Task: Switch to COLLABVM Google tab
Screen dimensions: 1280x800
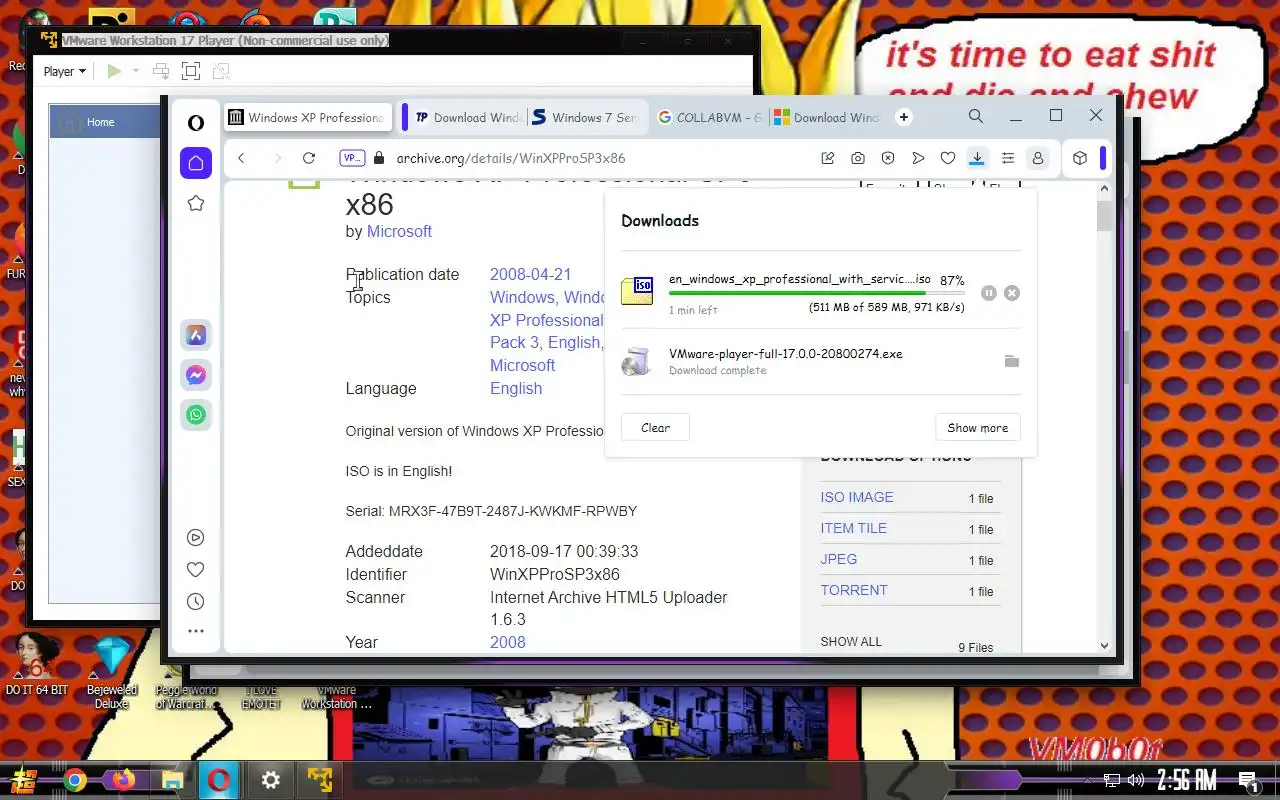Action: tap(710, 117)
